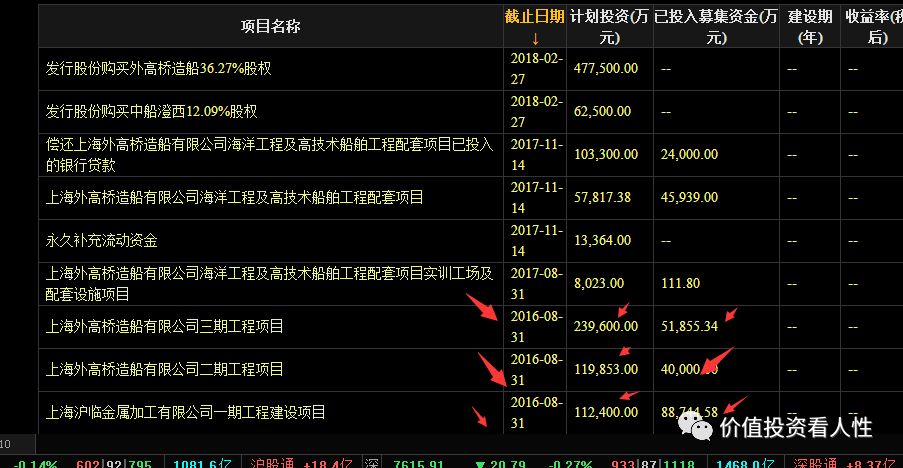Click planned investment value 57,817.38
The width and height of the screenshot is (903, 468).
click(x=602, y=197)
